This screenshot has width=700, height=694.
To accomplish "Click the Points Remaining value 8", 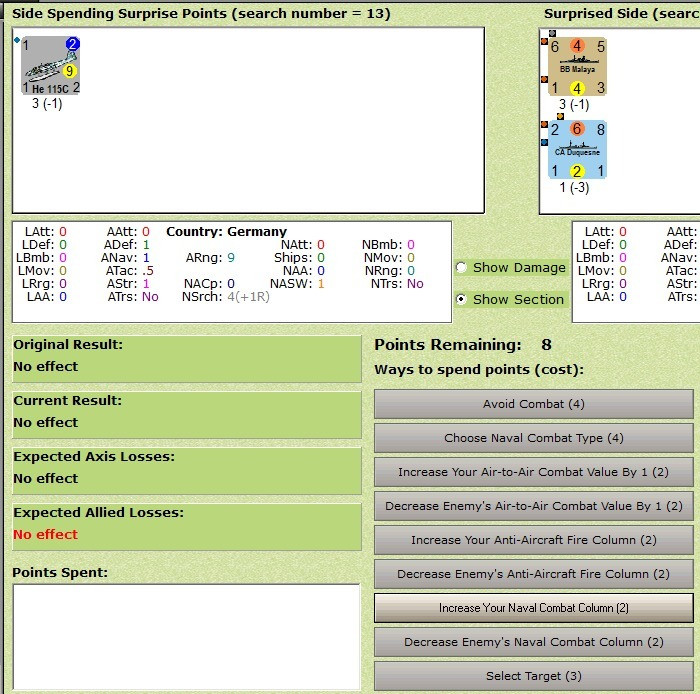I will point(546,345).
